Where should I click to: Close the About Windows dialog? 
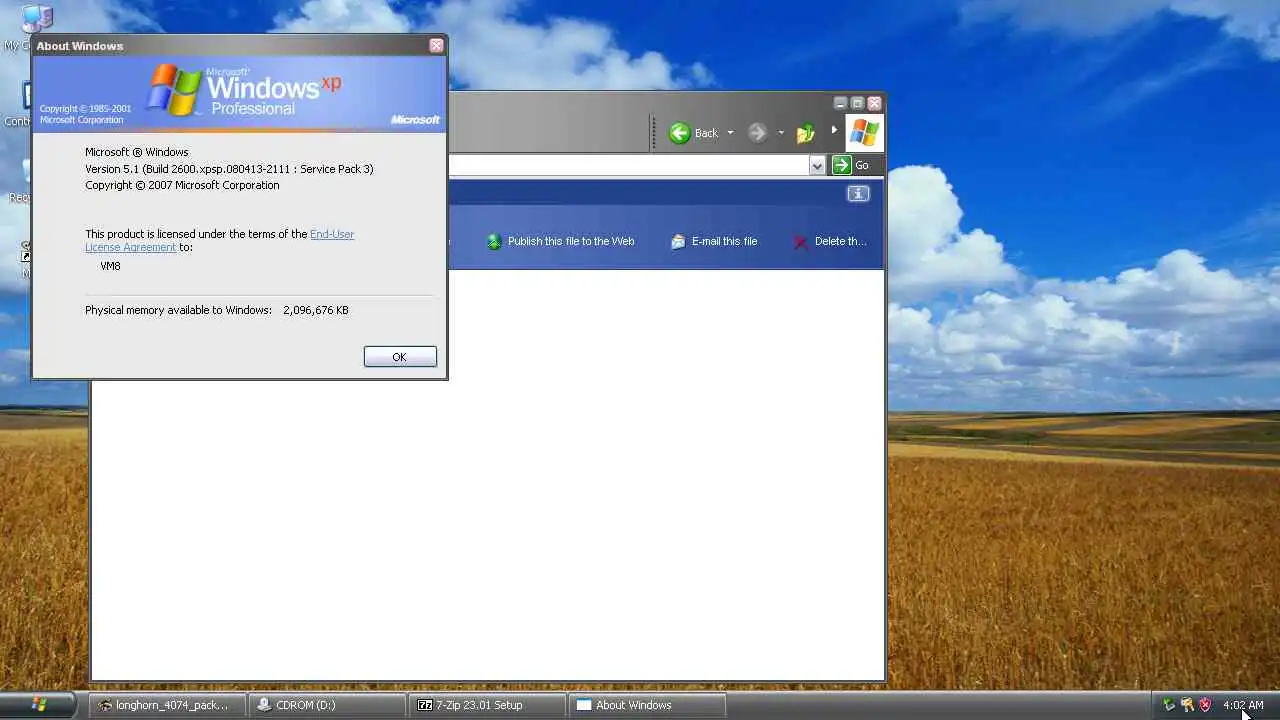point(436,45)
